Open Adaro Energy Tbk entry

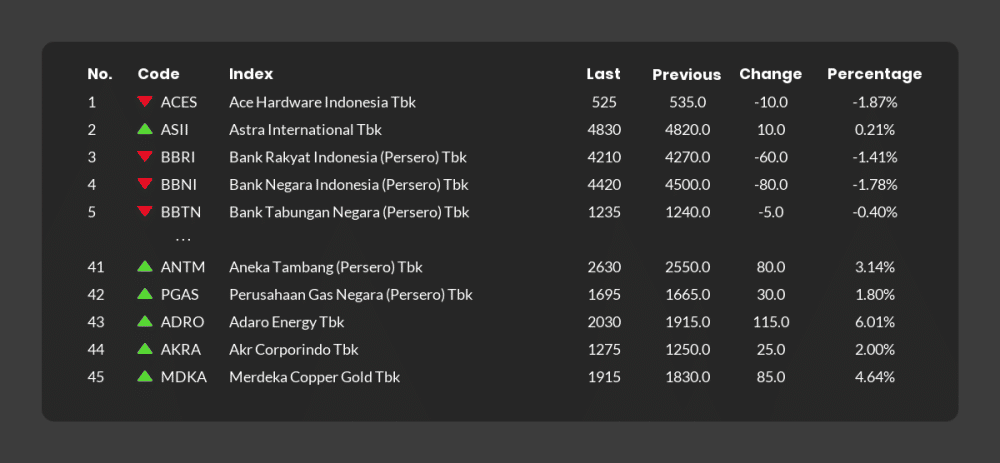[x=286, y=323]
